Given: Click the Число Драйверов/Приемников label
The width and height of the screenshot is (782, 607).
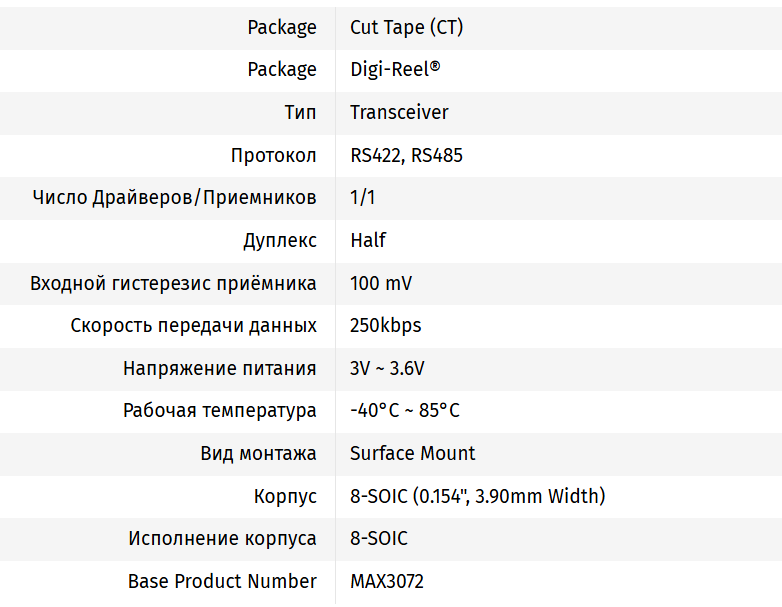Looking at the screenshot, I should (x=174, y=197).
